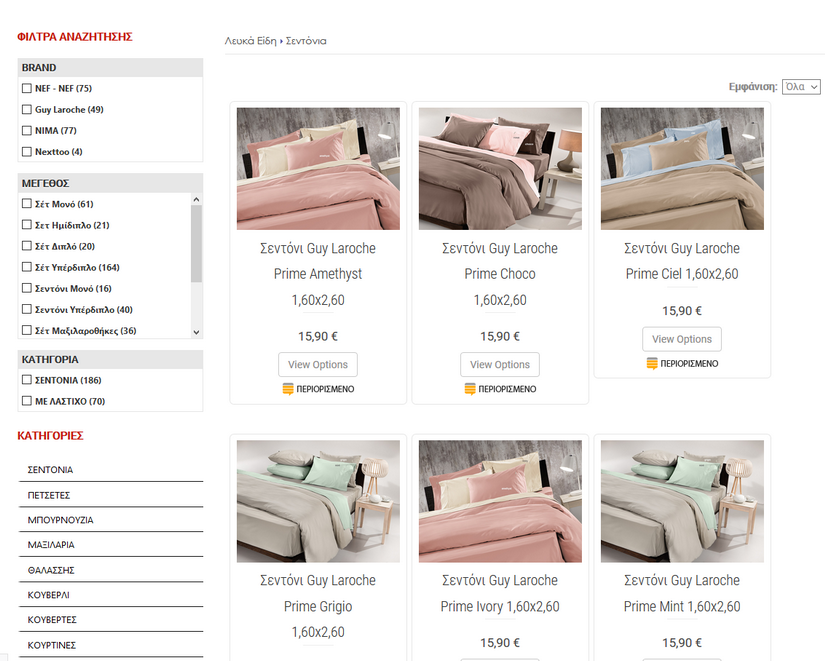Enable the NIMA (77) brand filter
The image size is (825, 661).
27,131
